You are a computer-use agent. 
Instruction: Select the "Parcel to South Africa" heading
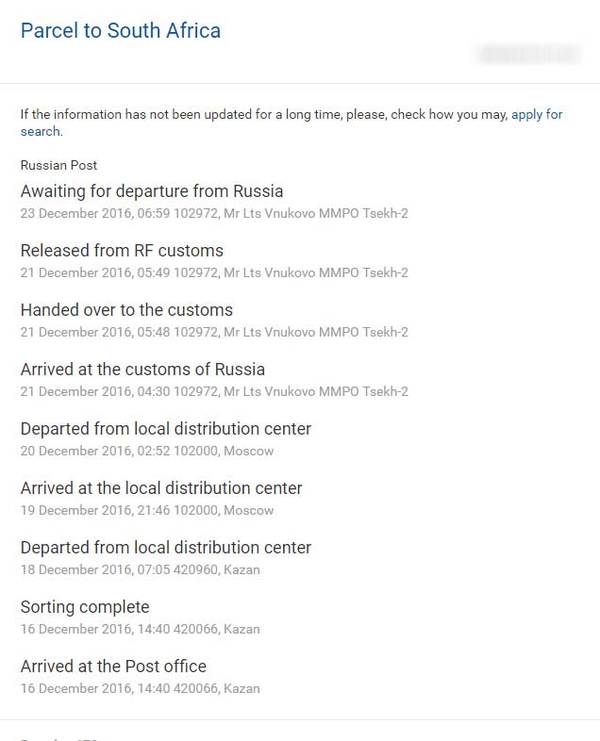121,31
